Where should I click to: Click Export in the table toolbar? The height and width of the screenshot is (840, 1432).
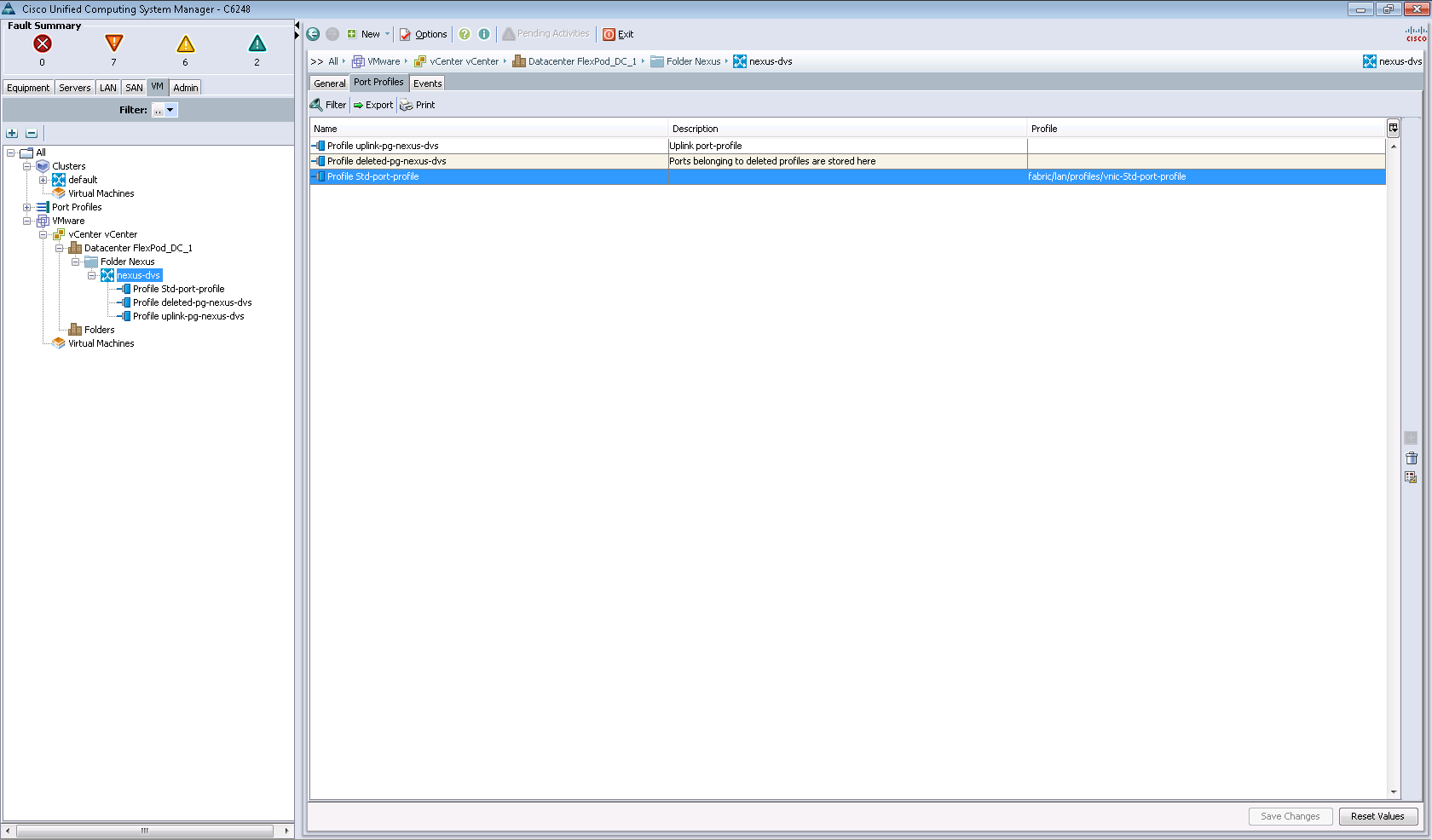373,105
